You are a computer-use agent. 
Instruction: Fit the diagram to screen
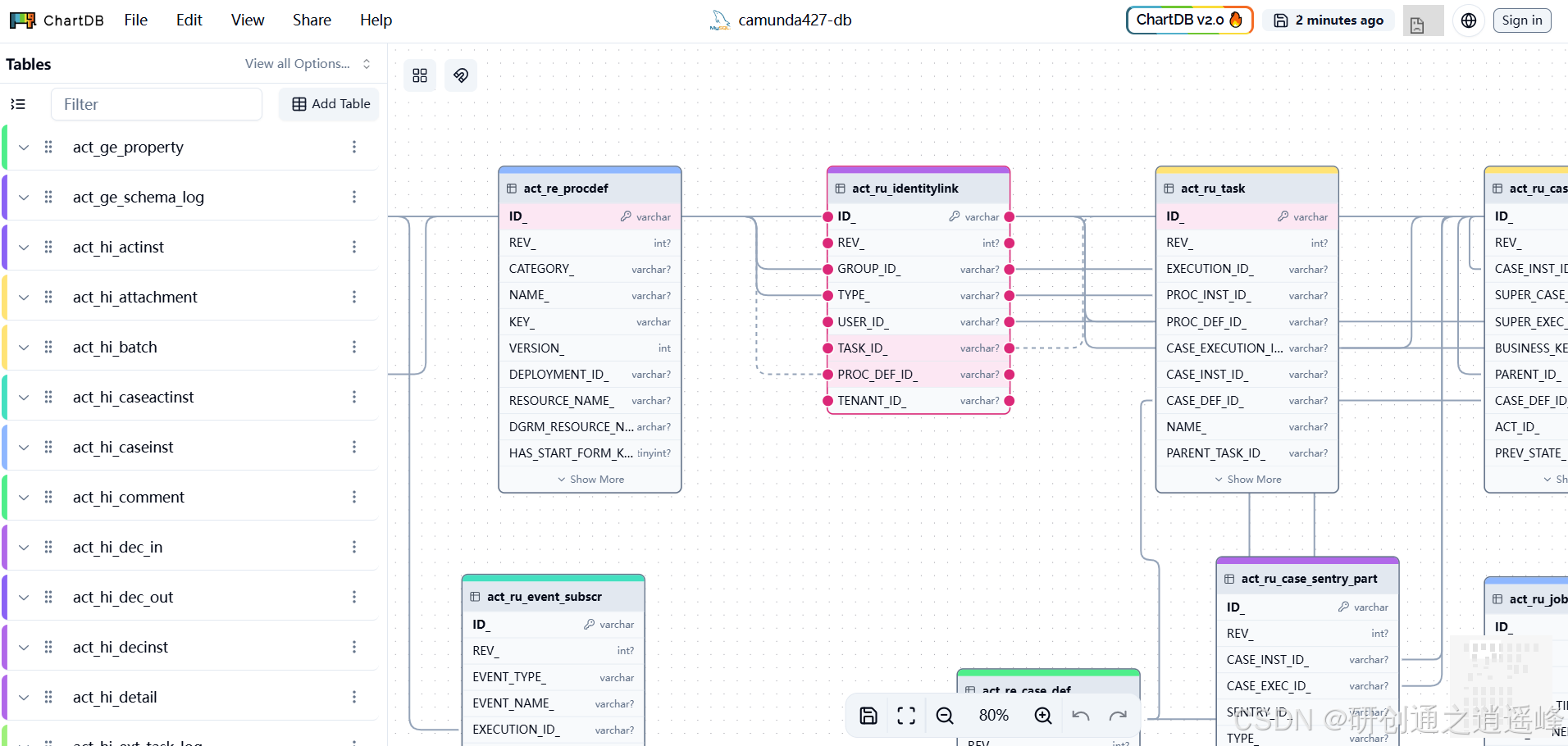tap(905, 715)
